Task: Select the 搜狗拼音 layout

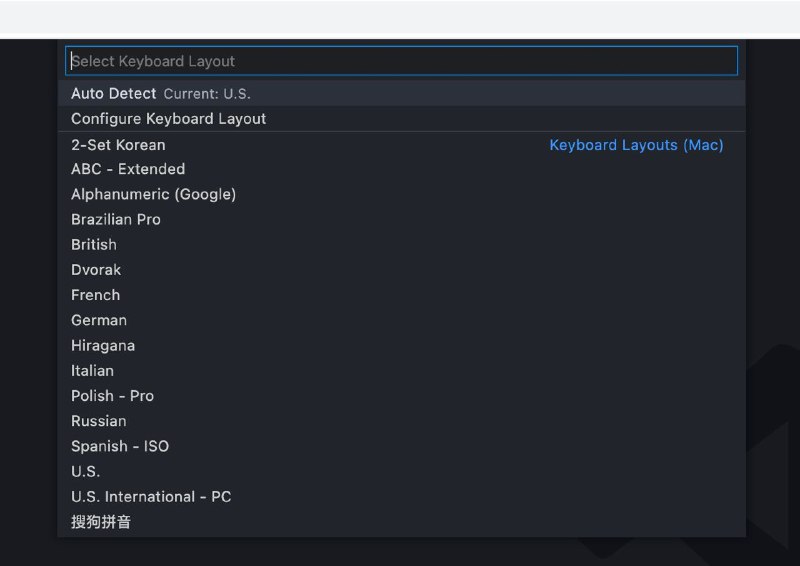Action: pyautogui.click(x=101, y=522)
